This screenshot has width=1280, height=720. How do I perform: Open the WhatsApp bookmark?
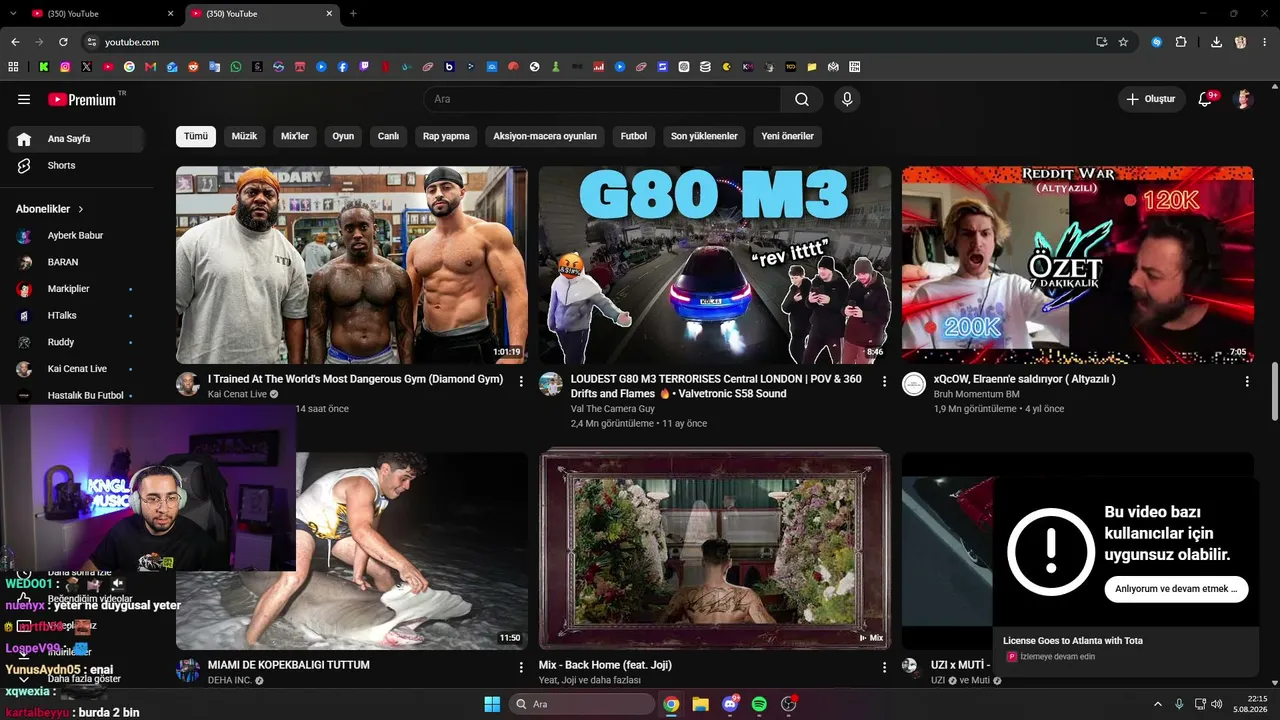pos(236,67)
